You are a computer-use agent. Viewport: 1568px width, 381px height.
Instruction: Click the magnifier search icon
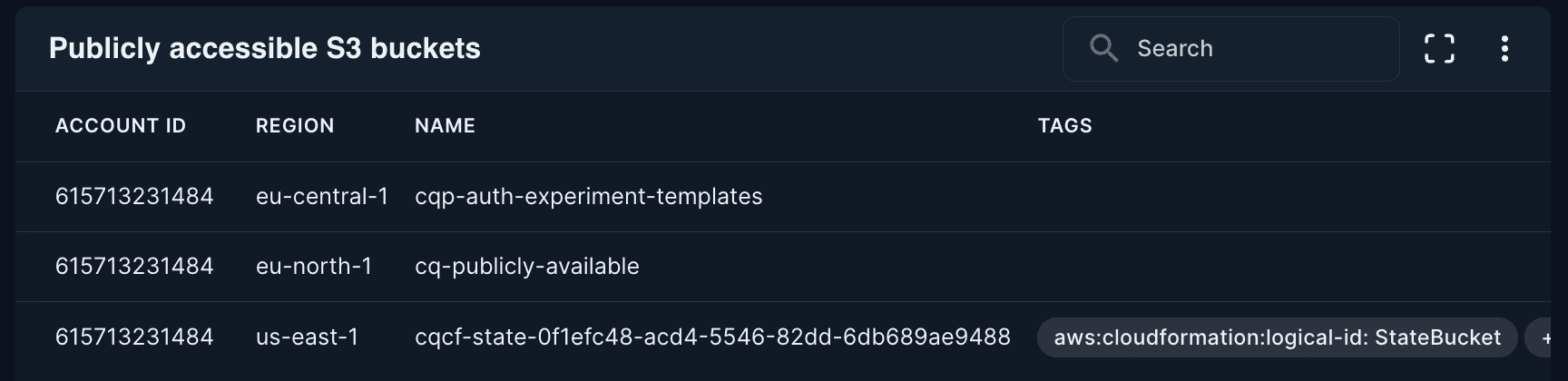[1103, 48]
